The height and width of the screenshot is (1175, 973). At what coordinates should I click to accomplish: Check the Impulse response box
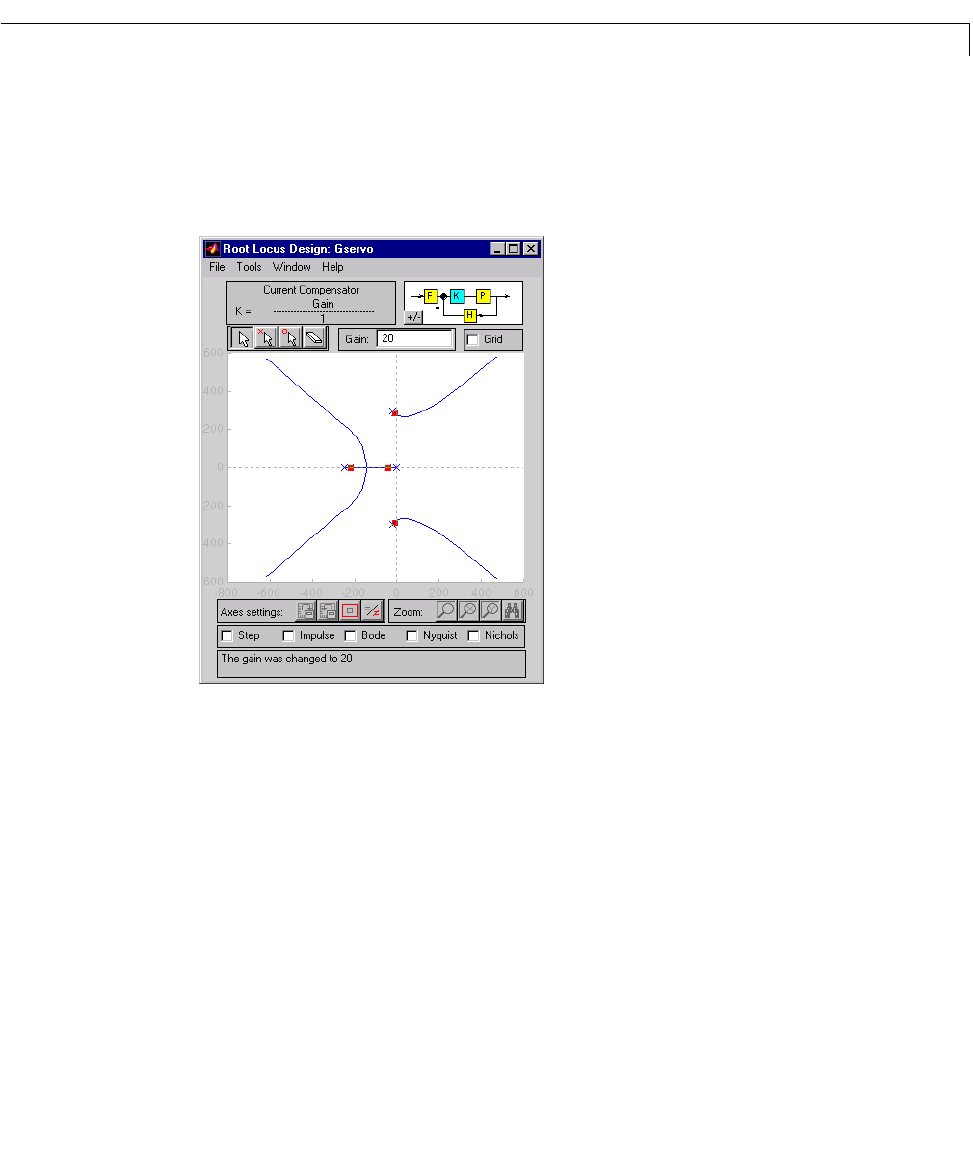coord(289,636)
